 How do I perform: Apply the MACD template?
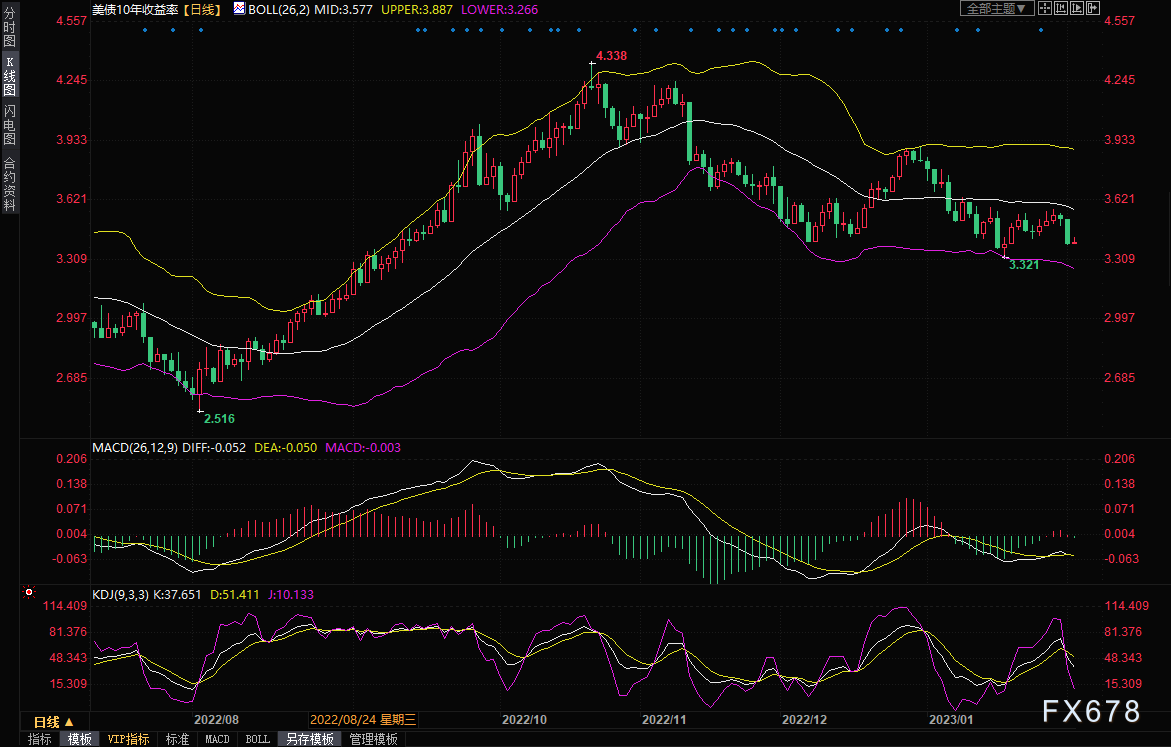[217, 739]
